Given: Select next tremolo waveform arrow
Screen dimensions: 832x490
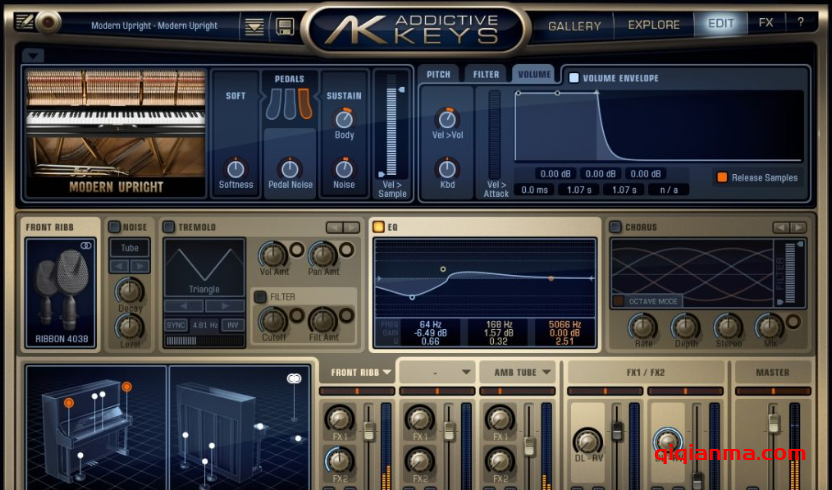Looking at the screenshot, I should pos(225,306).
